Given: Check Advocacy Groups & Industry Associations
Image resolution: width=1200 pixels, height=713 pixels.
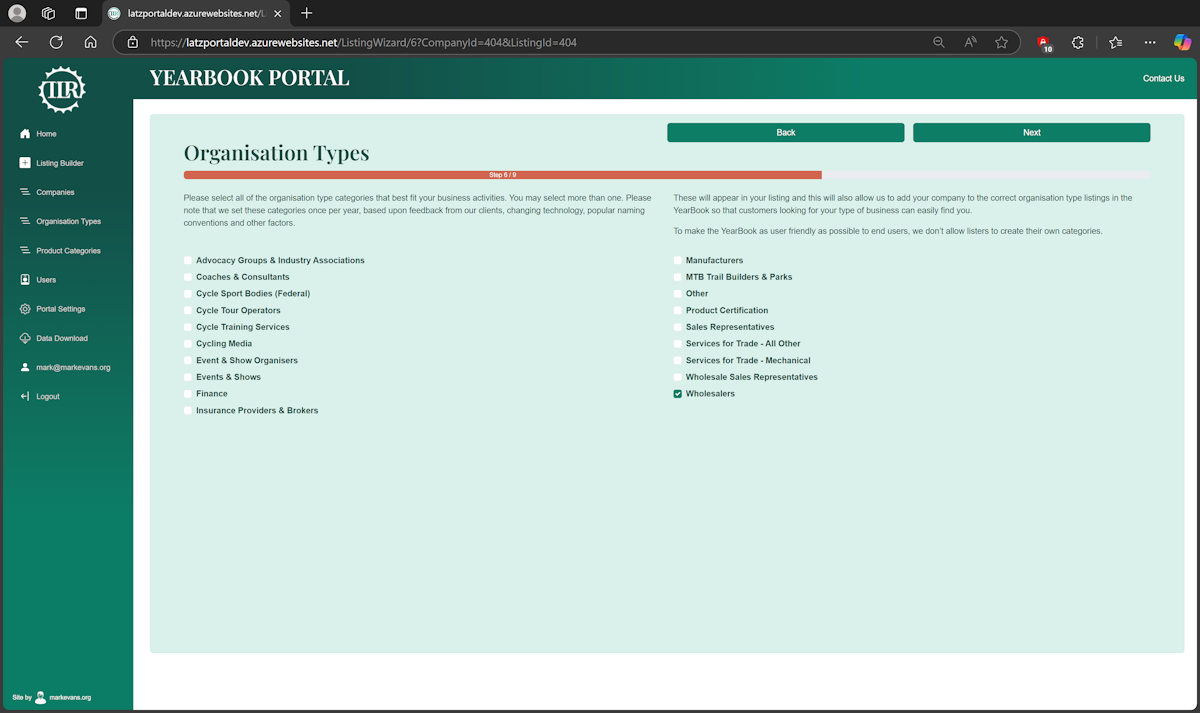Looking at the screenshot, I should click(x=188, y=260).
